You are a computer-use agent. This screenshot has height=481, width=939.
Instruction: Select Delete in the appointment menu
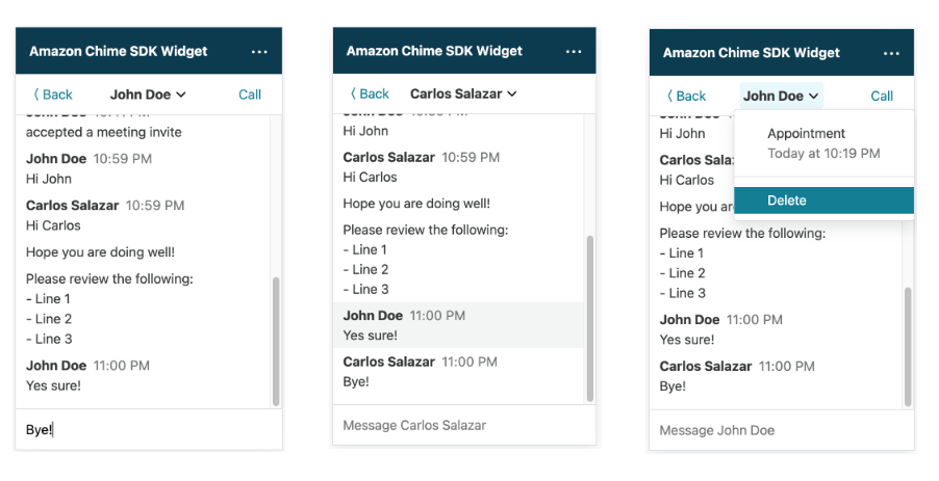pos(824,201)
